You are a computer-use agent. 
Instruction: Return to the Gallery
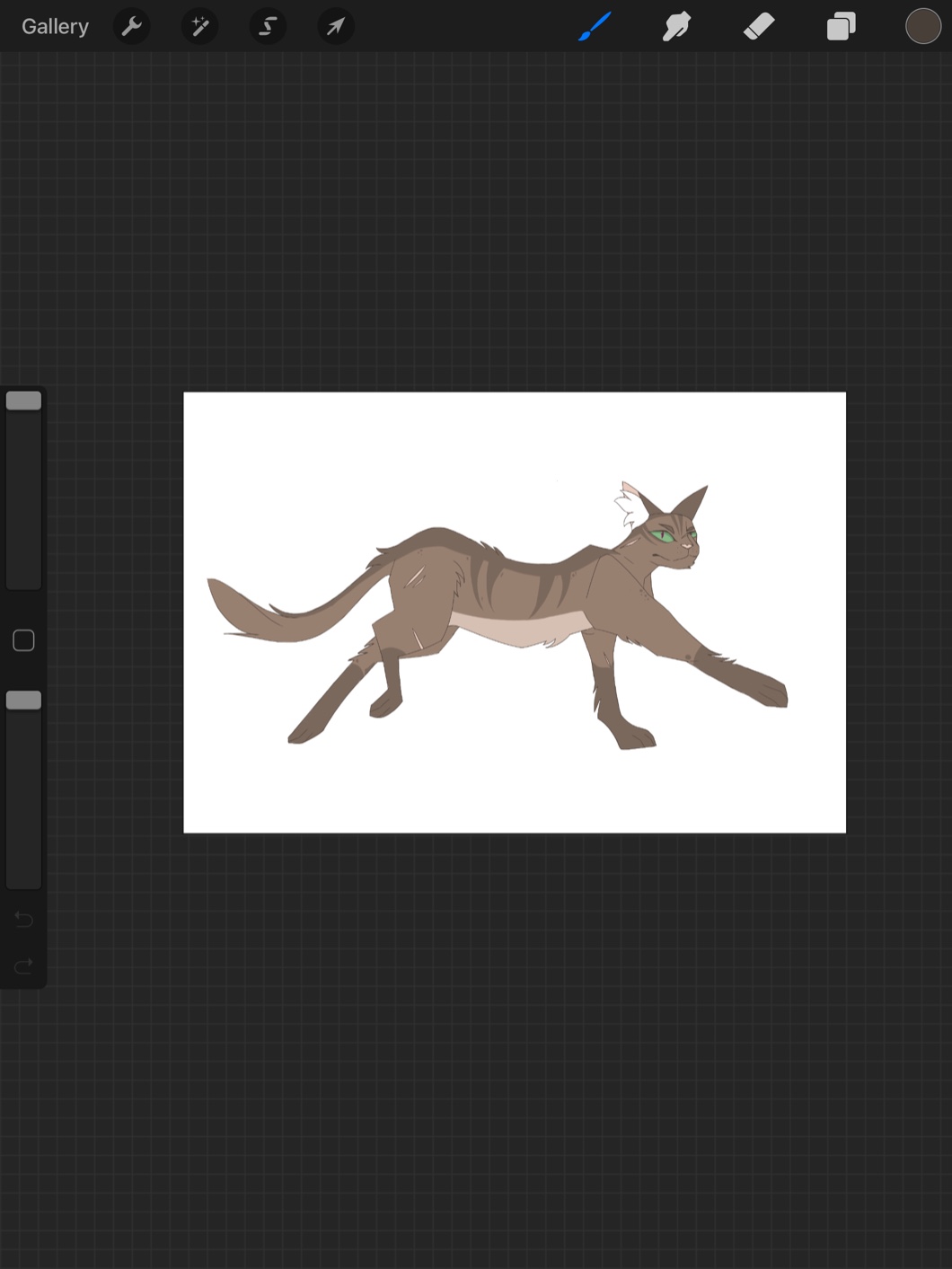pos(55,27)
